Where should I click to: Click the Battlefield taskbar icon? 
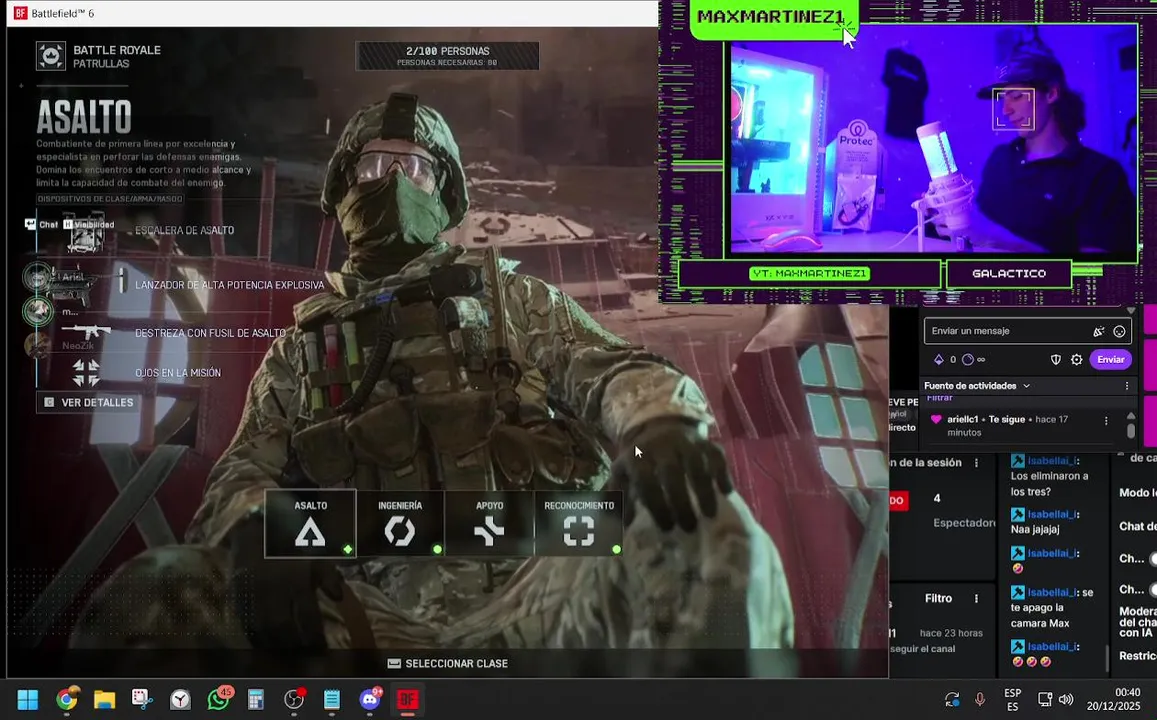(x=407, y=699)
